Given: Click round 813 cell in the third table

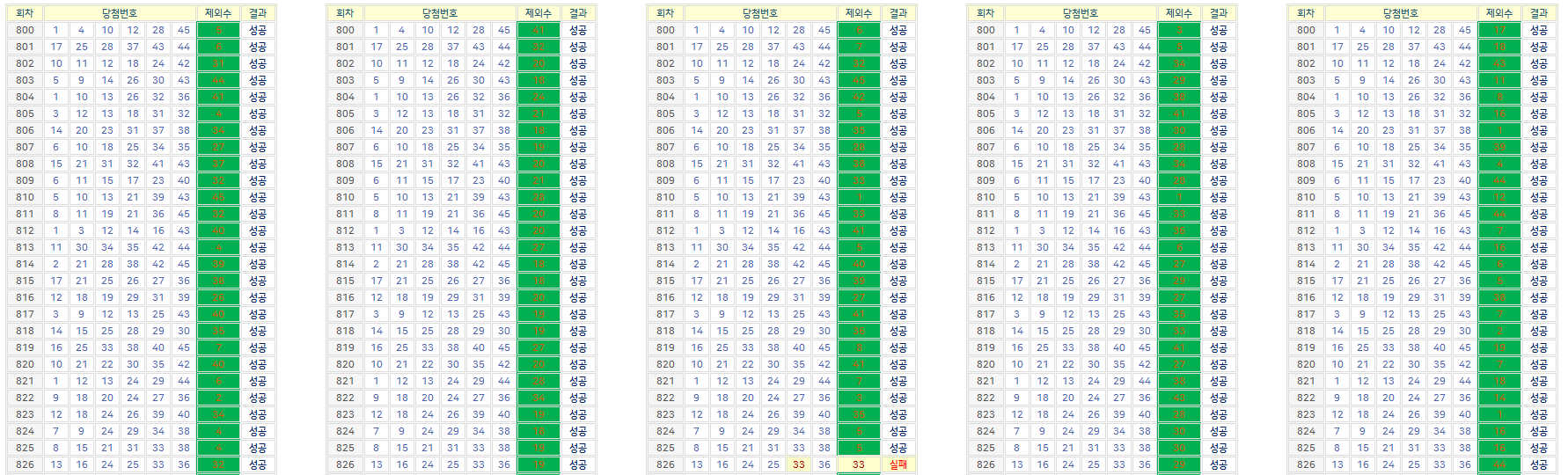Looking at the screenshot, I should 665,247.
